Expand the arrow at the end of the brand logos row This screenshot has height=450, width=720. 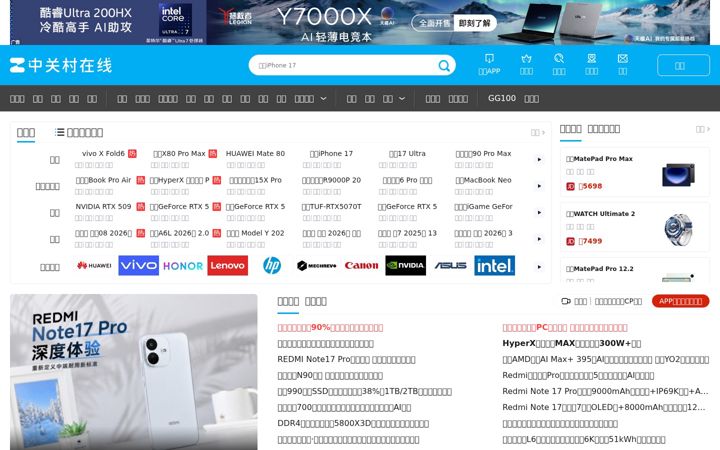pyautogui.click(x=540, y=267)
